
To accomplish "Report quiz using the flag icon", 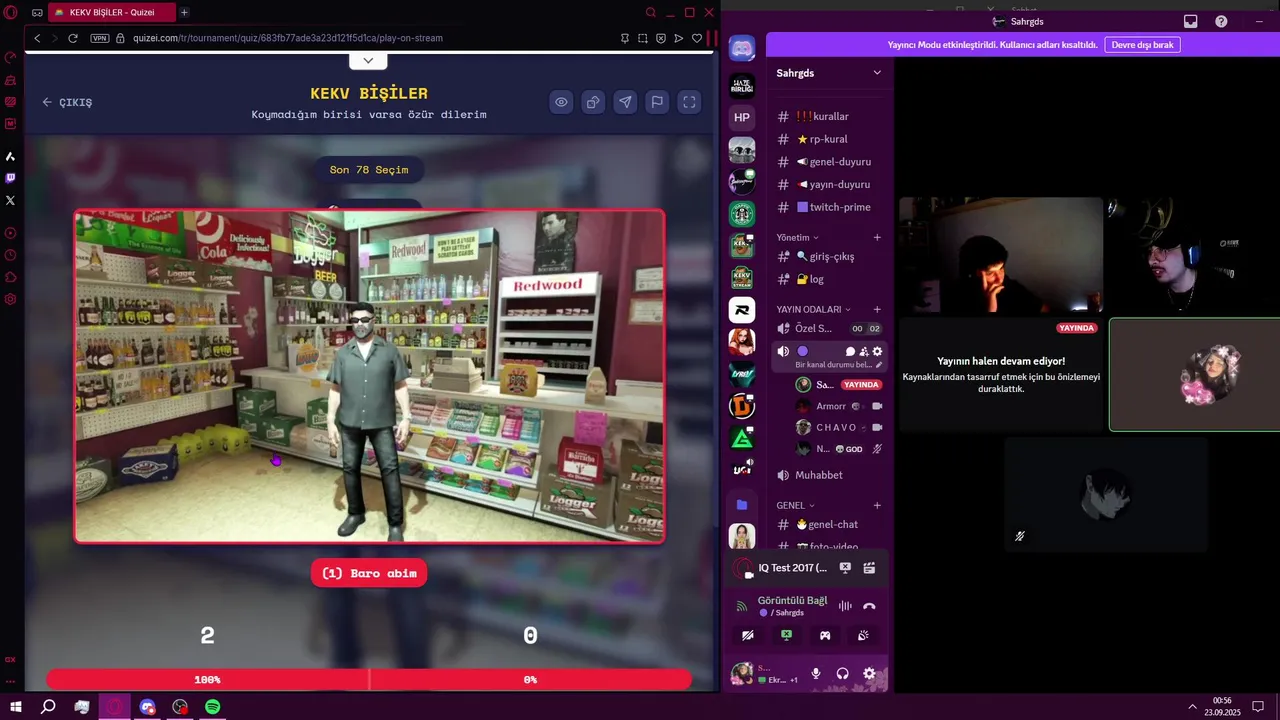I will 657,102.
